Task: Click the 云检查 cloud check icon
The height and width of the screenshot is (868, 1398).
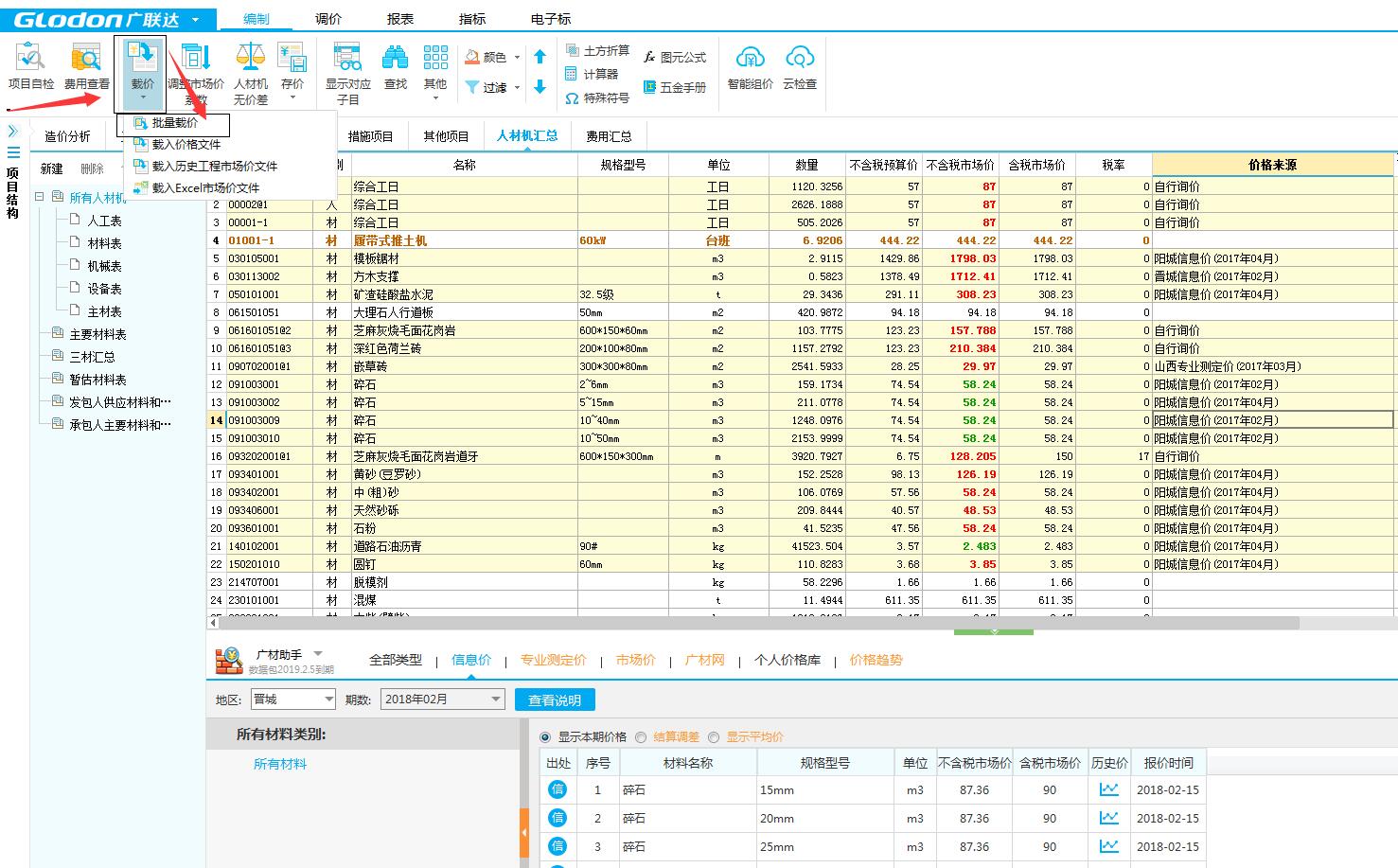Action: [x=800, y=58]
